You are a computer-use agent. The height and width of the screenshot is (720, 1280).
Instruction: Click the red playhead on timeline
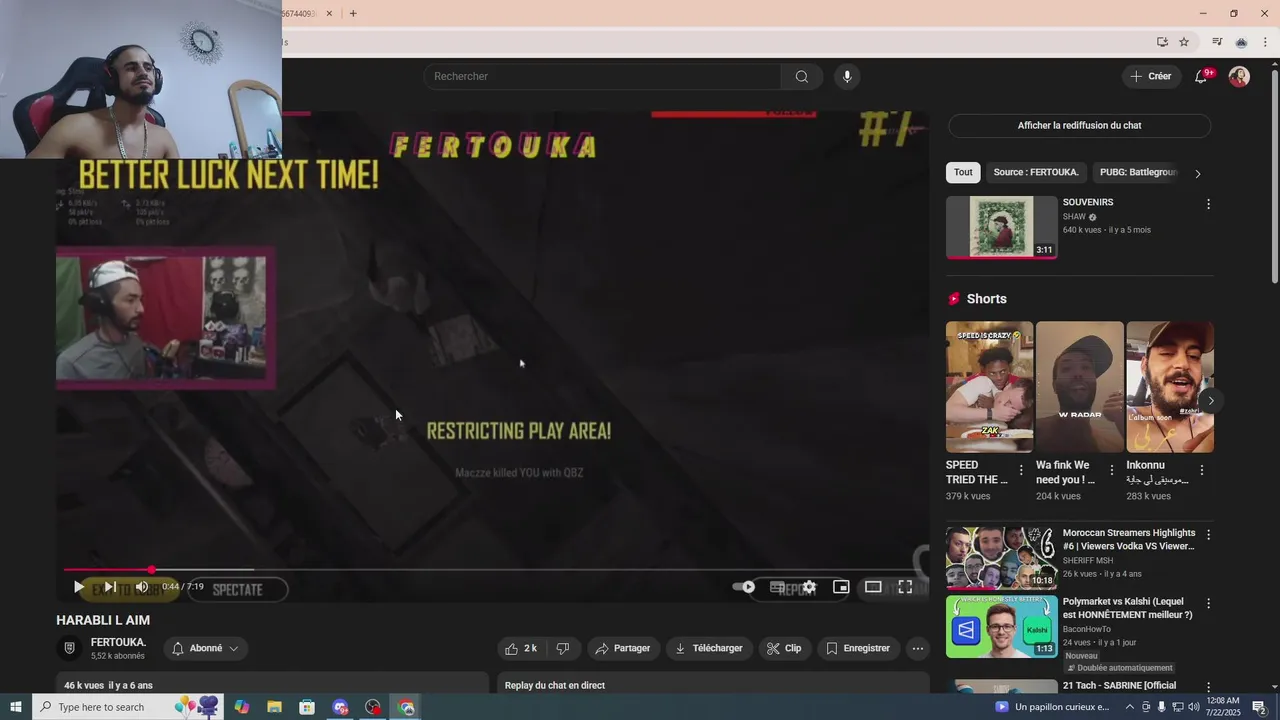[151, 570]
